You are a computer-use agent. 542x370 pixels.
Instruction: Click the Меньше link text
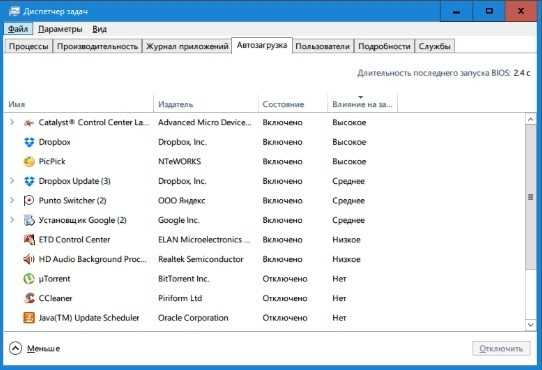(x=44, y=349)
